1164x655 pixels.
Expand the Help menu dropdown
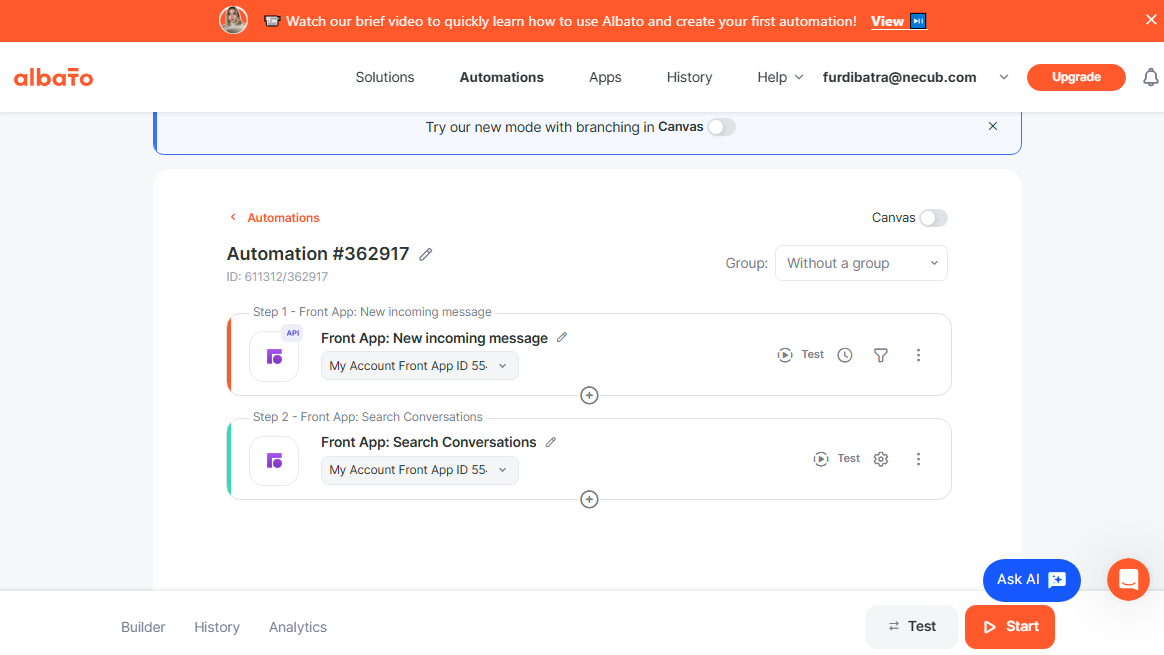780,77
